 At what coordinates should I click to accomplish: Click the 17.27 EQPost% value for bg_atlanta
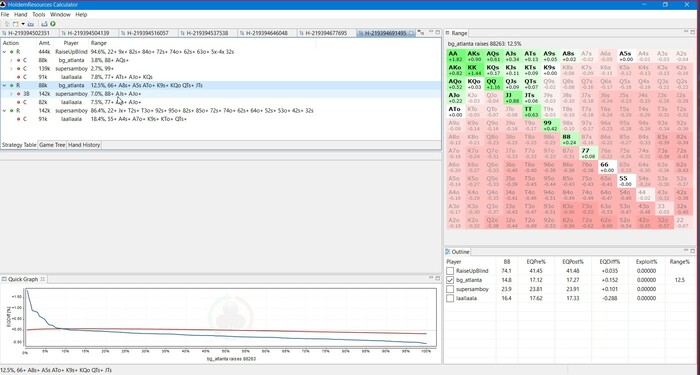(572, 280)
